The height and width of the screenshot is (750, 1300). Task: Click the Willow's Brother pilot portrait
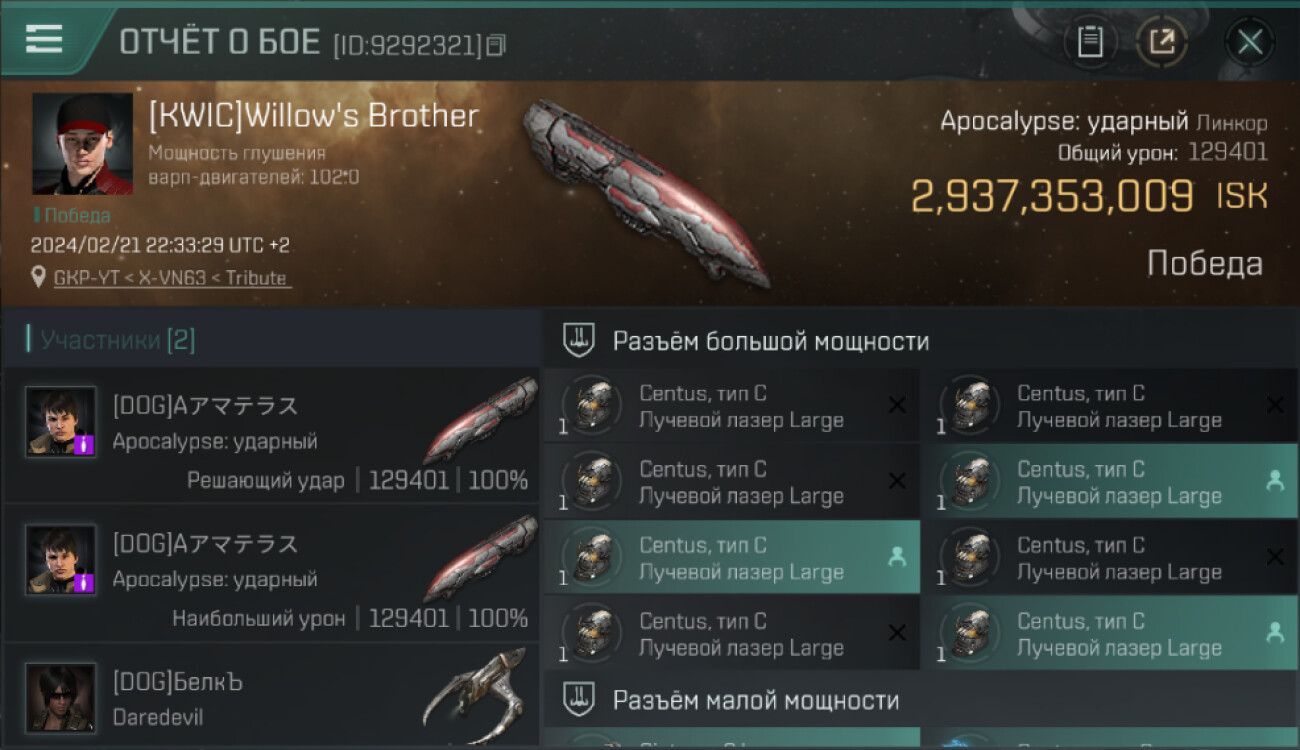tap(82, 144)
